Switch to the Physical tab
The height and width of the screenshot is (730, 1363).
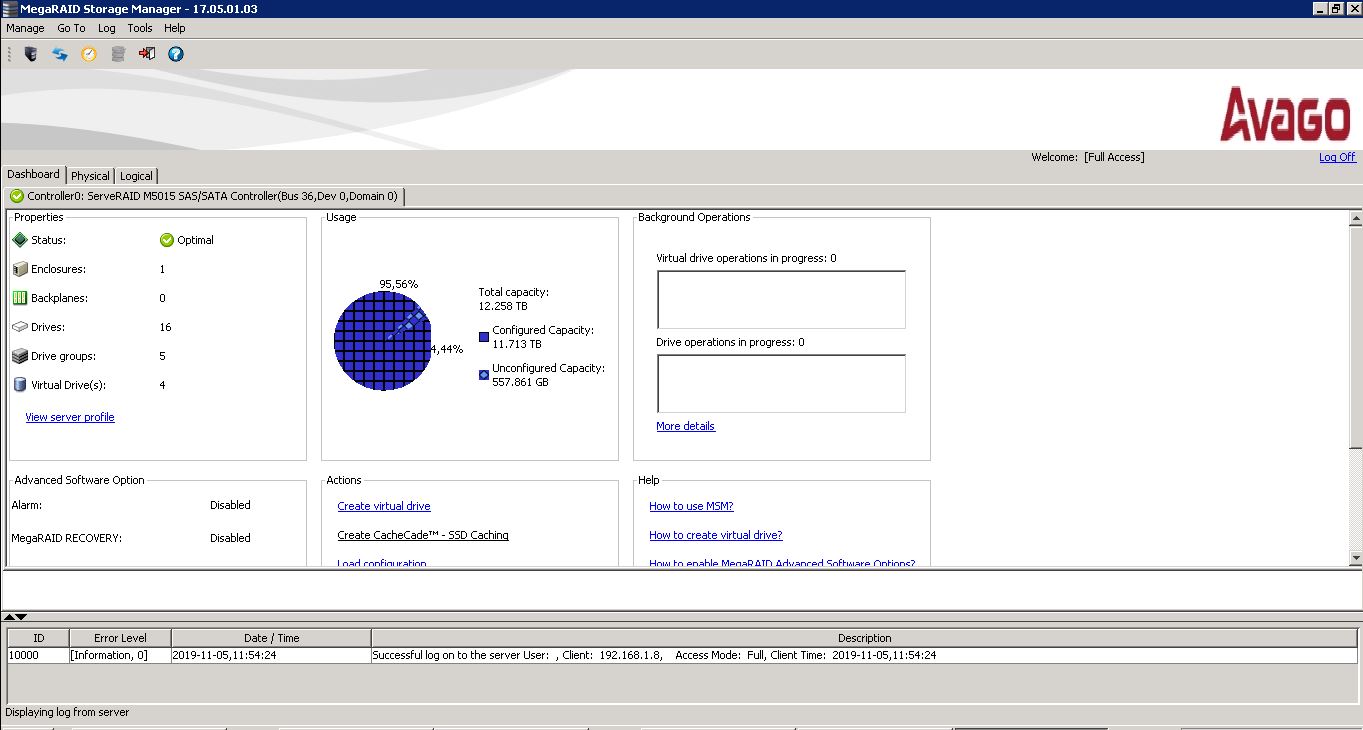click(90, 176)
